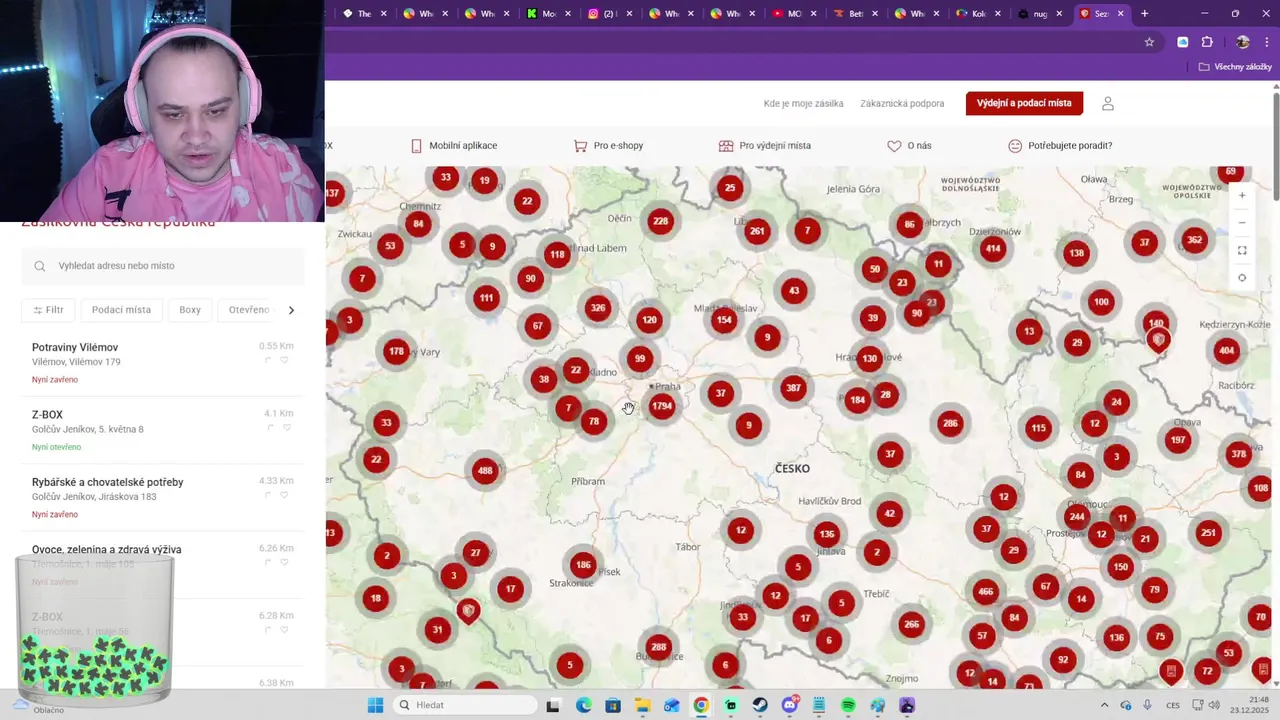Open the Pro výdejní místa menu item

(x=764, y=146)
